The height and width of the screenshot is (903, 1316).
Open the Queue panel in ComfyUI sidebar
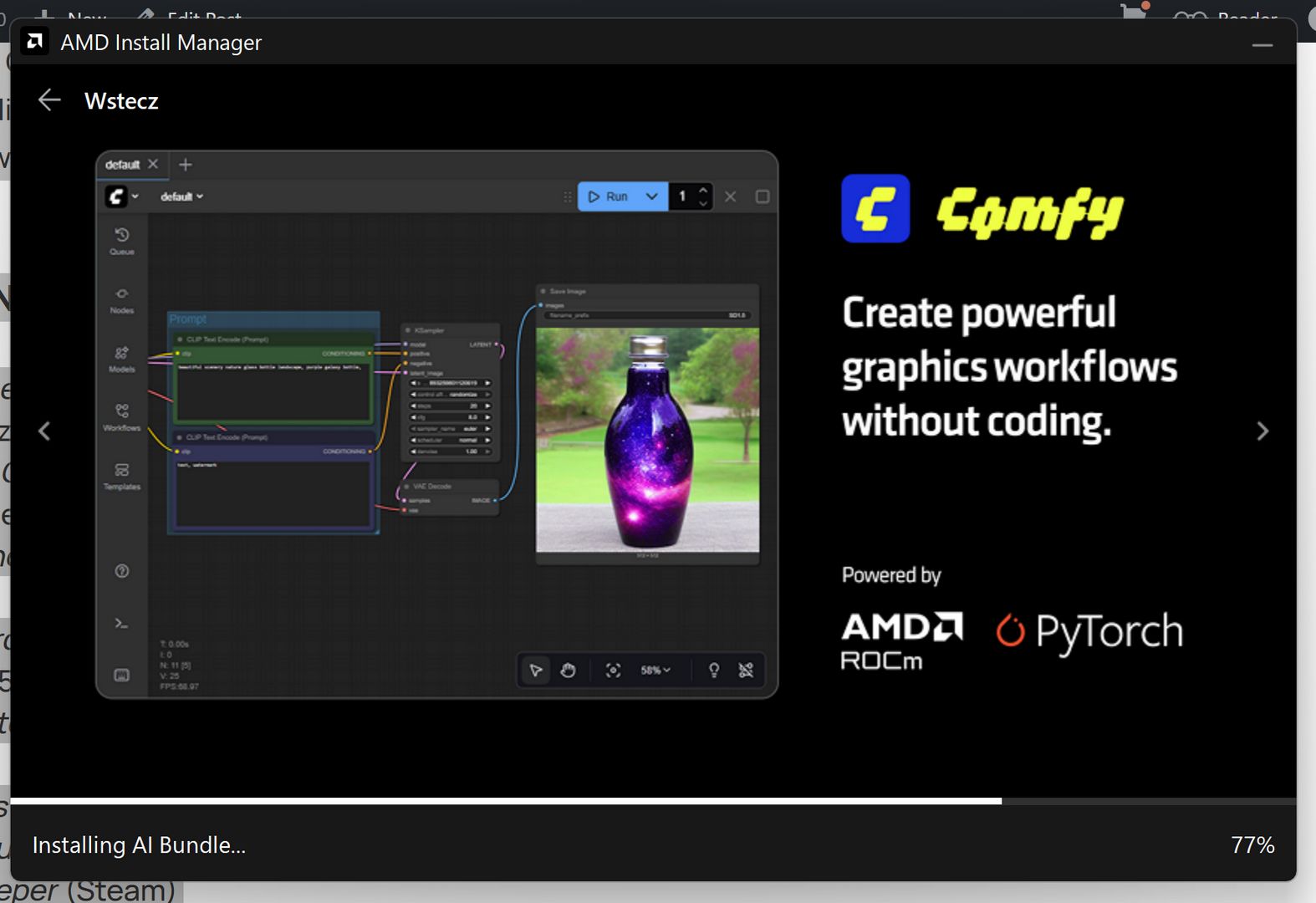coord(122,240)
